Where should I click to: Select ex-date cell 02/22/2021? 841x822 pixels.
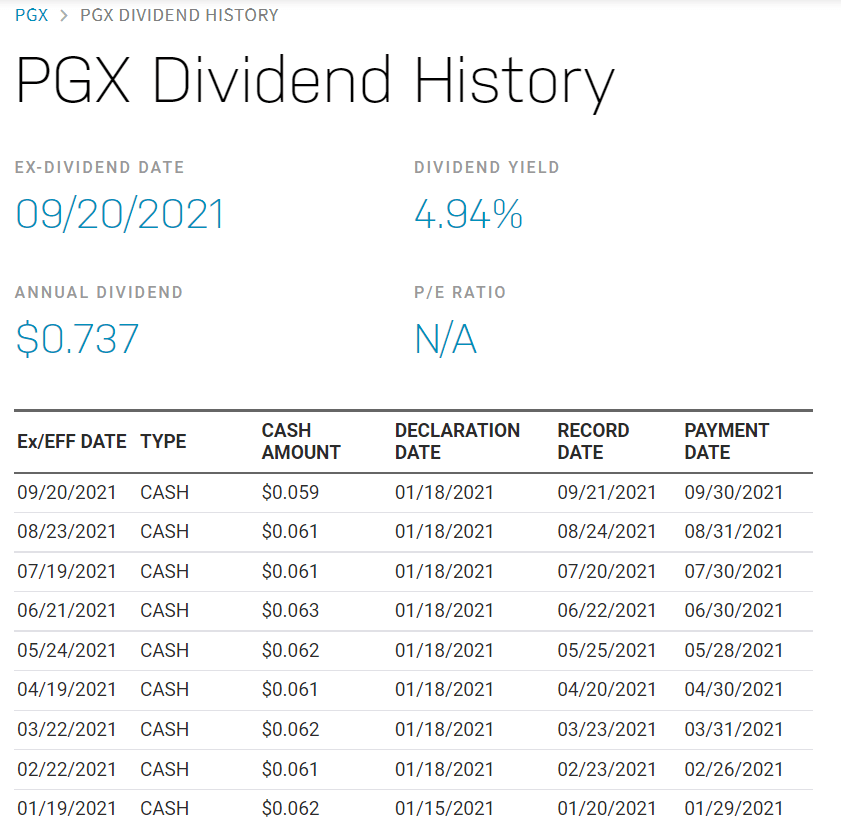[67, 769]
